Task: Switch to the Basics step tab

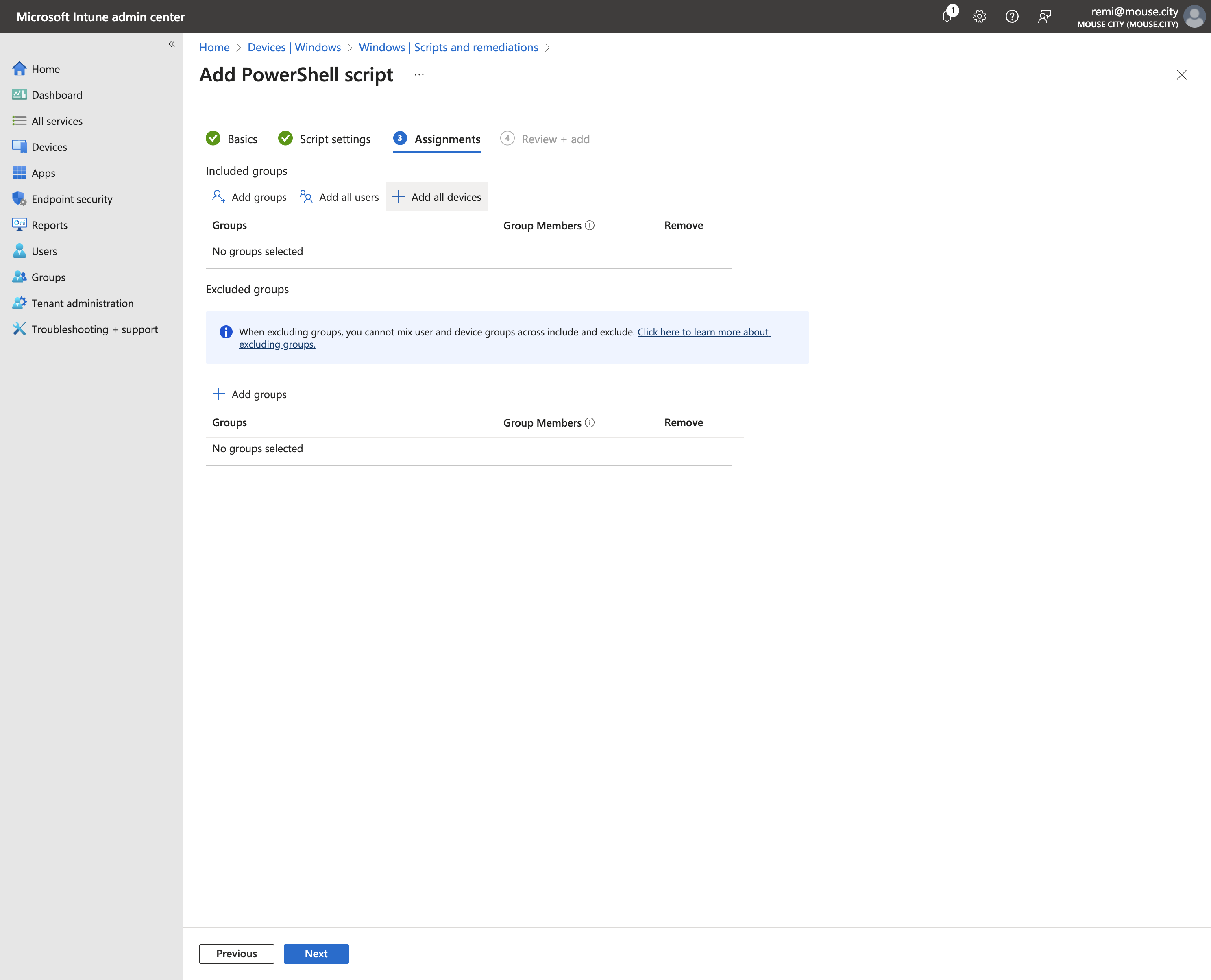Action: (x=231, y=139)
